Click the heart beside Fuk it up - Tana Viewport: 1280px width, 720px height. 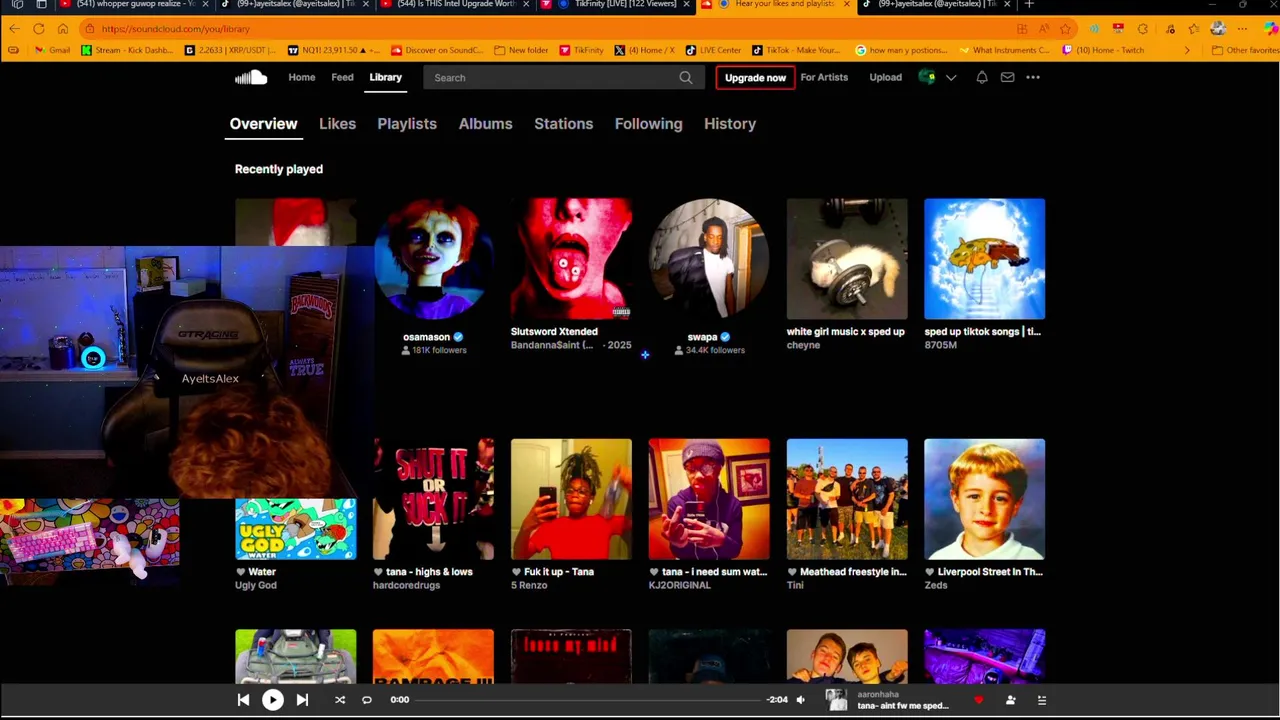[516, 572]
